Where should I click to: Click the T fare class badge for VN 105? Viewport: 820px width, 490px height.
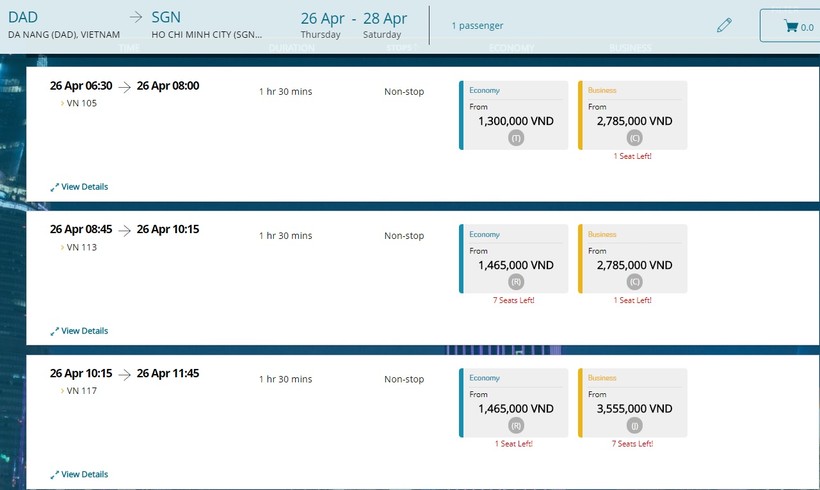516,139
